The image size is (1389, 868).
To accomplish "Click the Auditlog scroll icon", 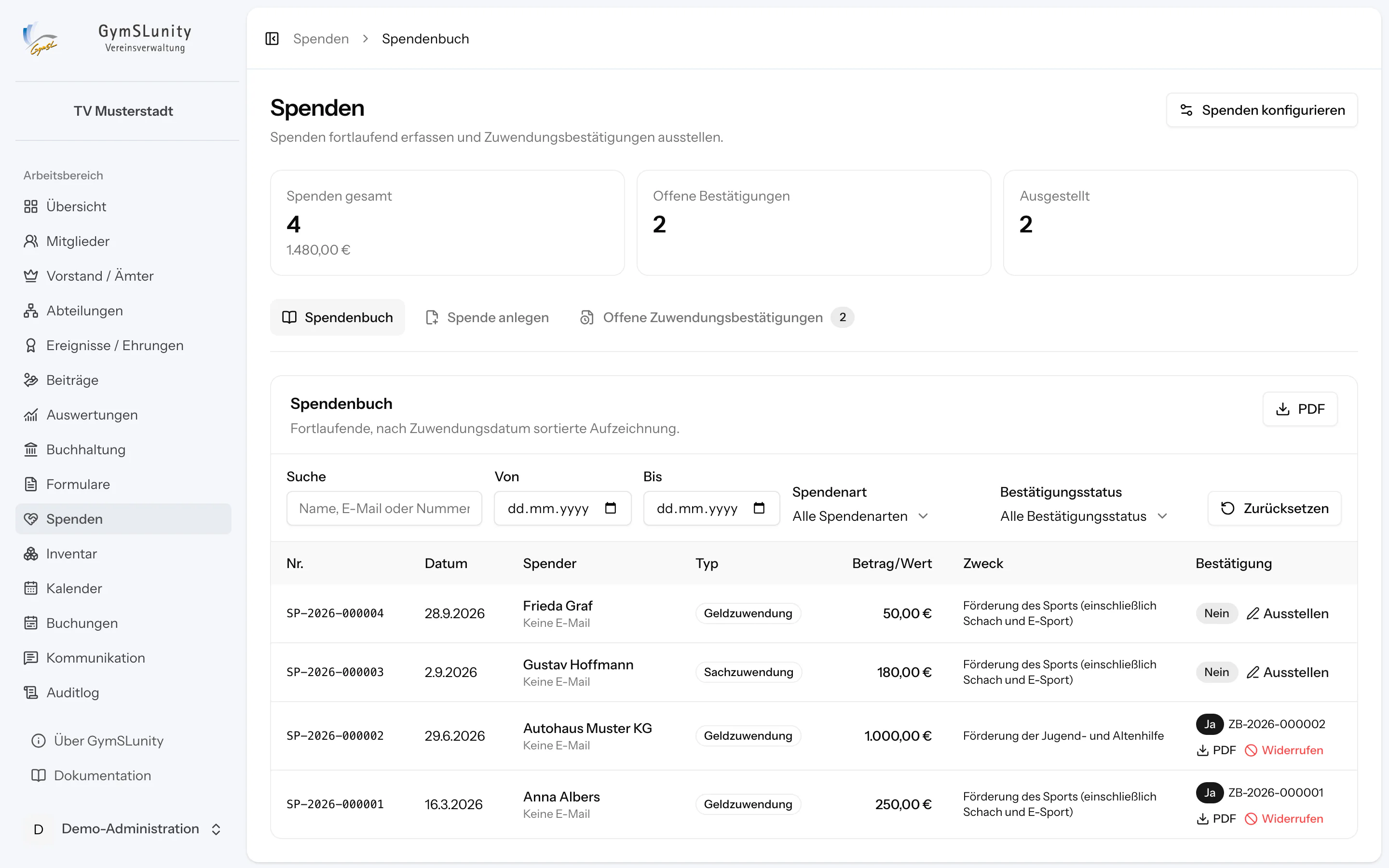I will [31, 692].
